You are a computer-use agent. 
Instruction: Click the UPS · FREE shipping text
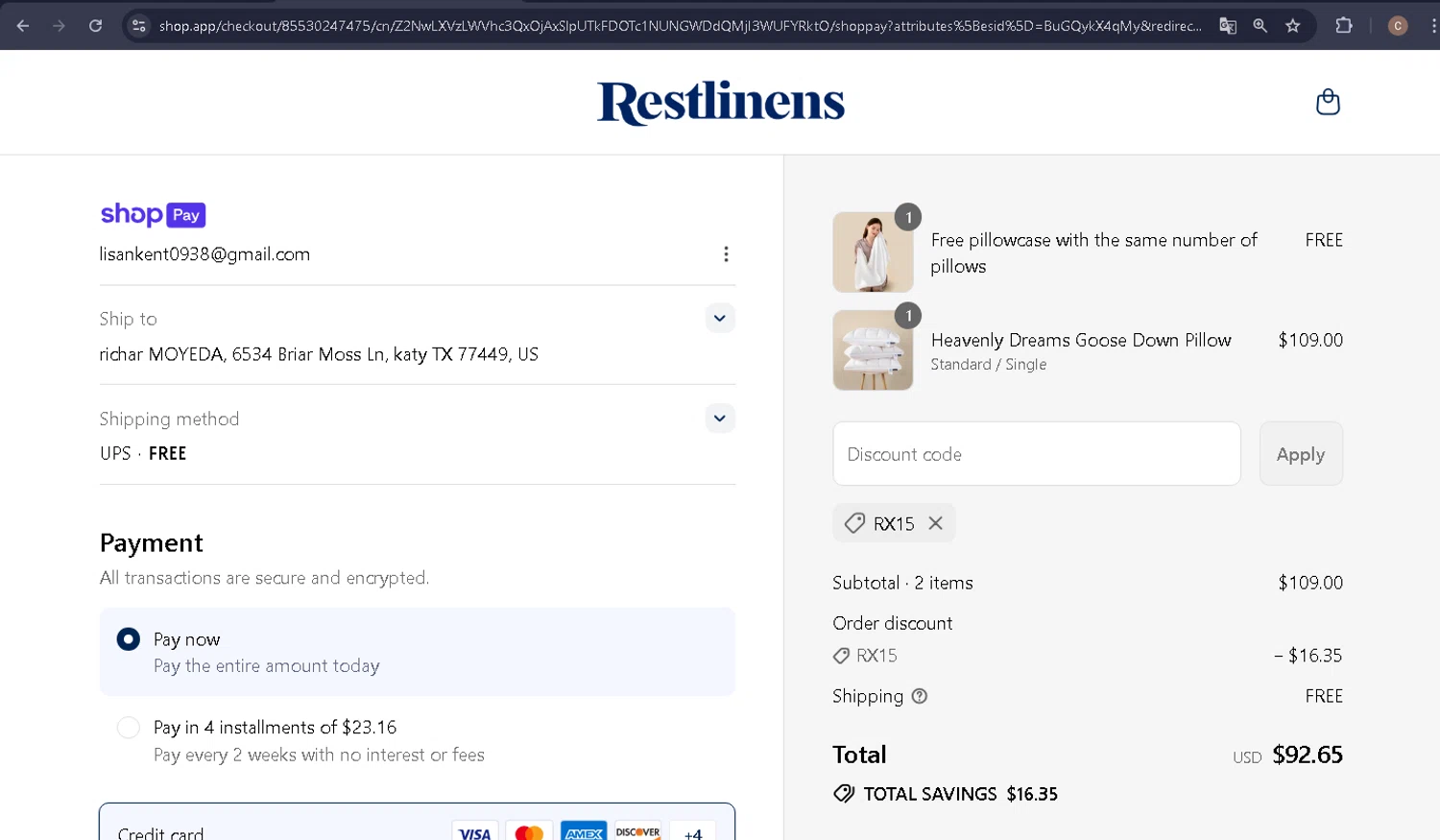(x=143, y=453)
